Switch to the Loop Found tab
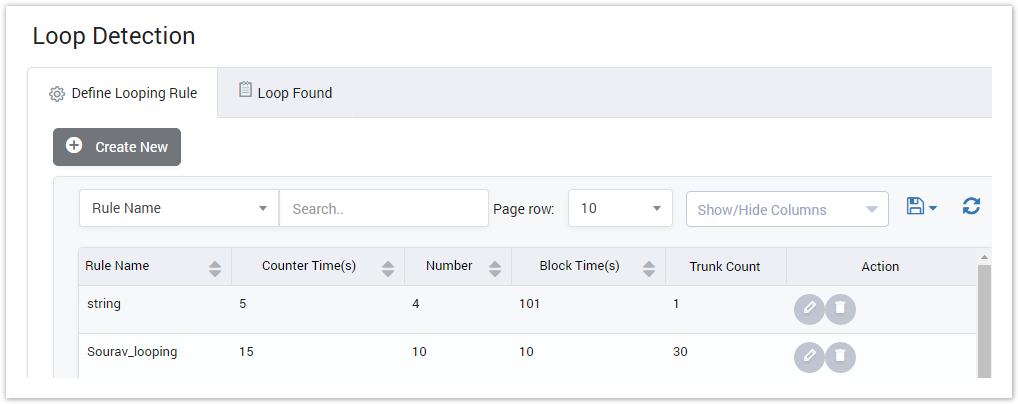 285,93
